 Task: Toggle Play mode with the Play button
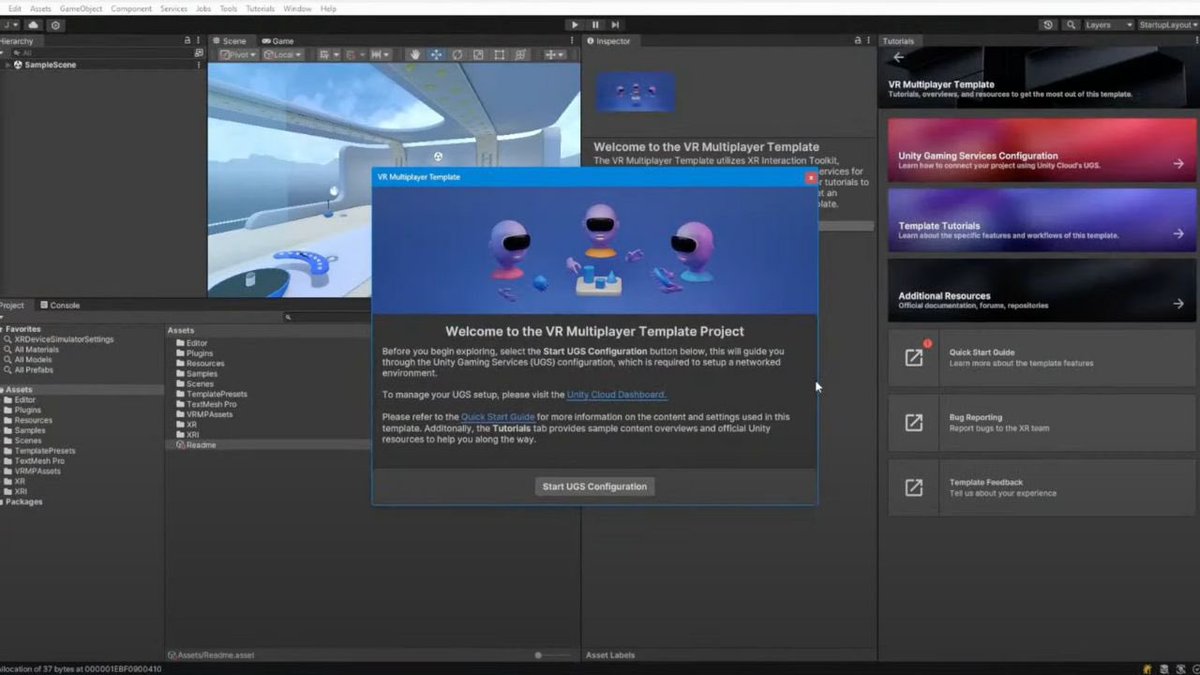click(x=575, y=24)
